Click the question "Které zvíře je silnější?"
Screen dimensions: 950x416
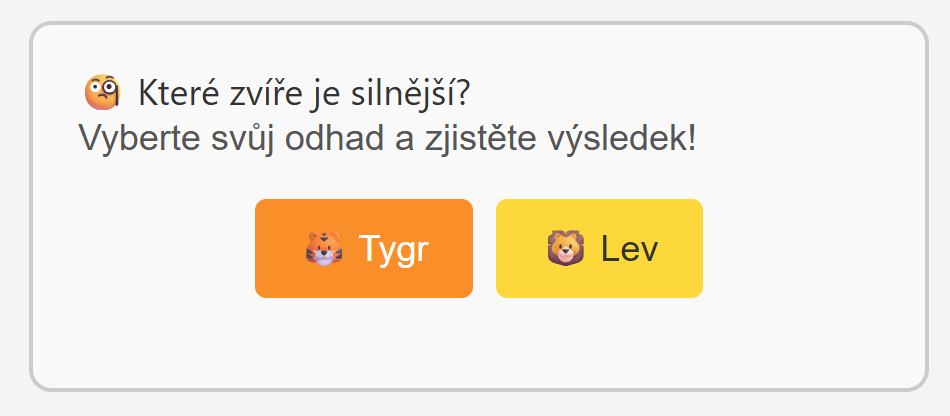(304, 94)
